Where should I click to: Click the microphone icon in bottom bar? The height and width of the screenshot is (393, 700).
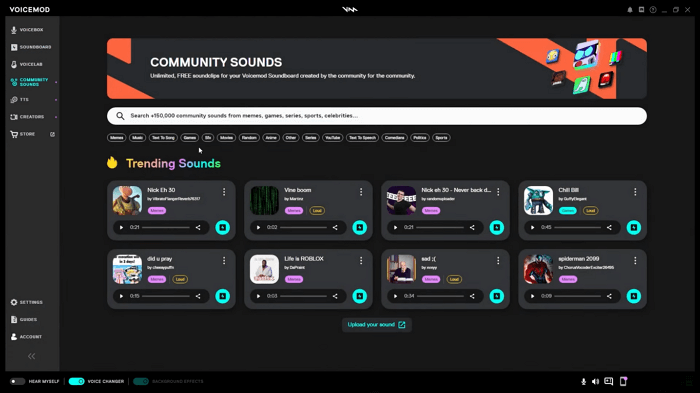tap(583, 381)
